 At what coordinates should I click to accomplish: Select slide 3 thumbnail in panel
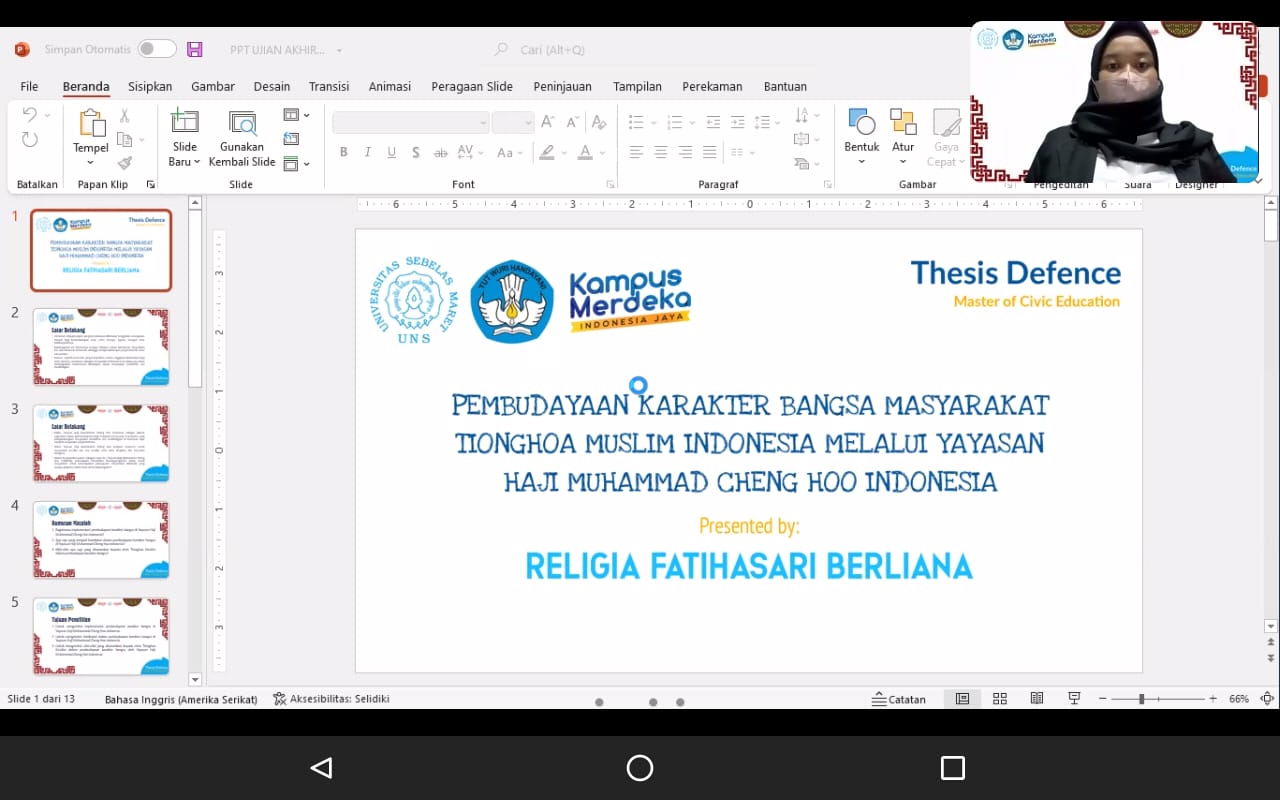coord(101,443)
